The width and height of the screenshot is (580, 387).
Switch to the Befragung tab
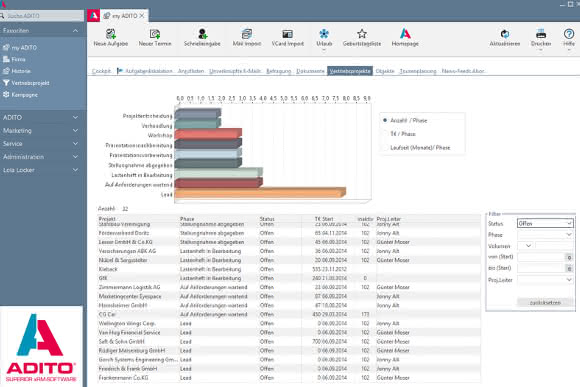[279, 71]
